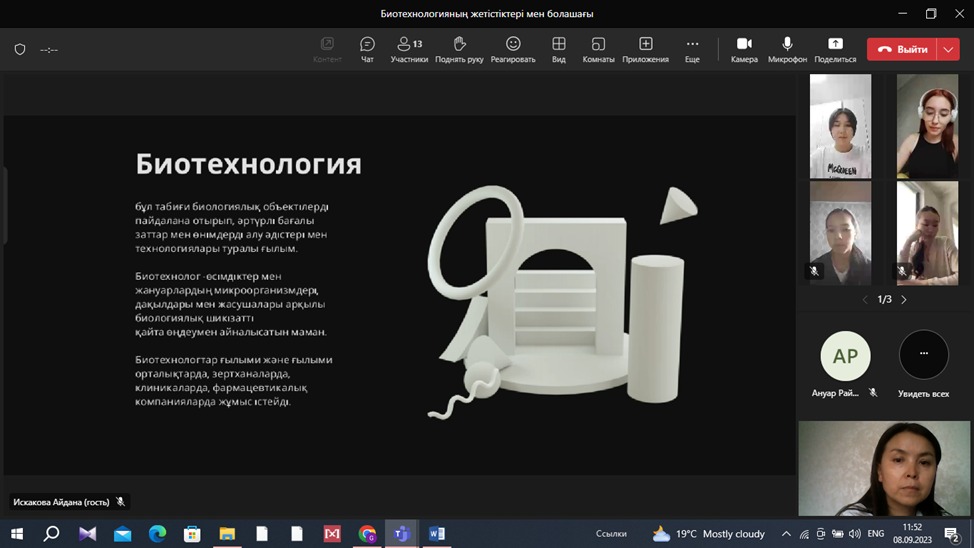The width and height of the screenshot is (974, 548).
Task: Select the АР avatar participant tile
Action: tap(845, 356)
